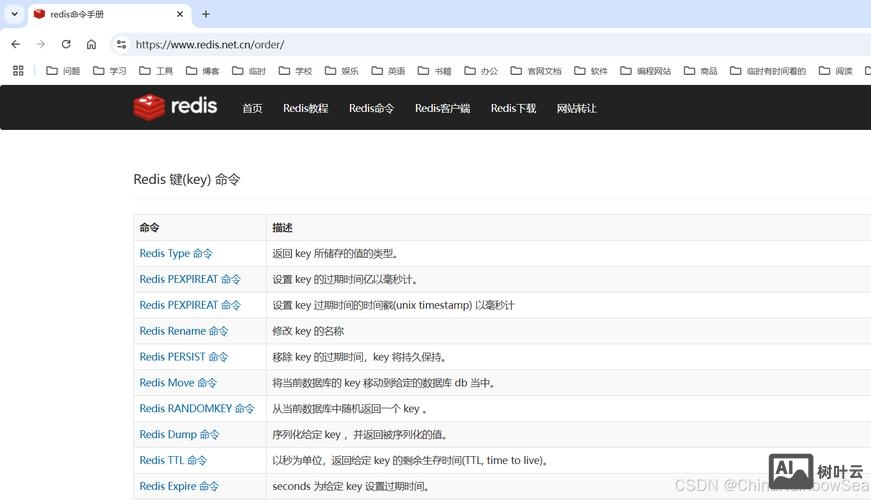Open the Redis Move 命令 link
871x500 pixels.
pos(178,383)
